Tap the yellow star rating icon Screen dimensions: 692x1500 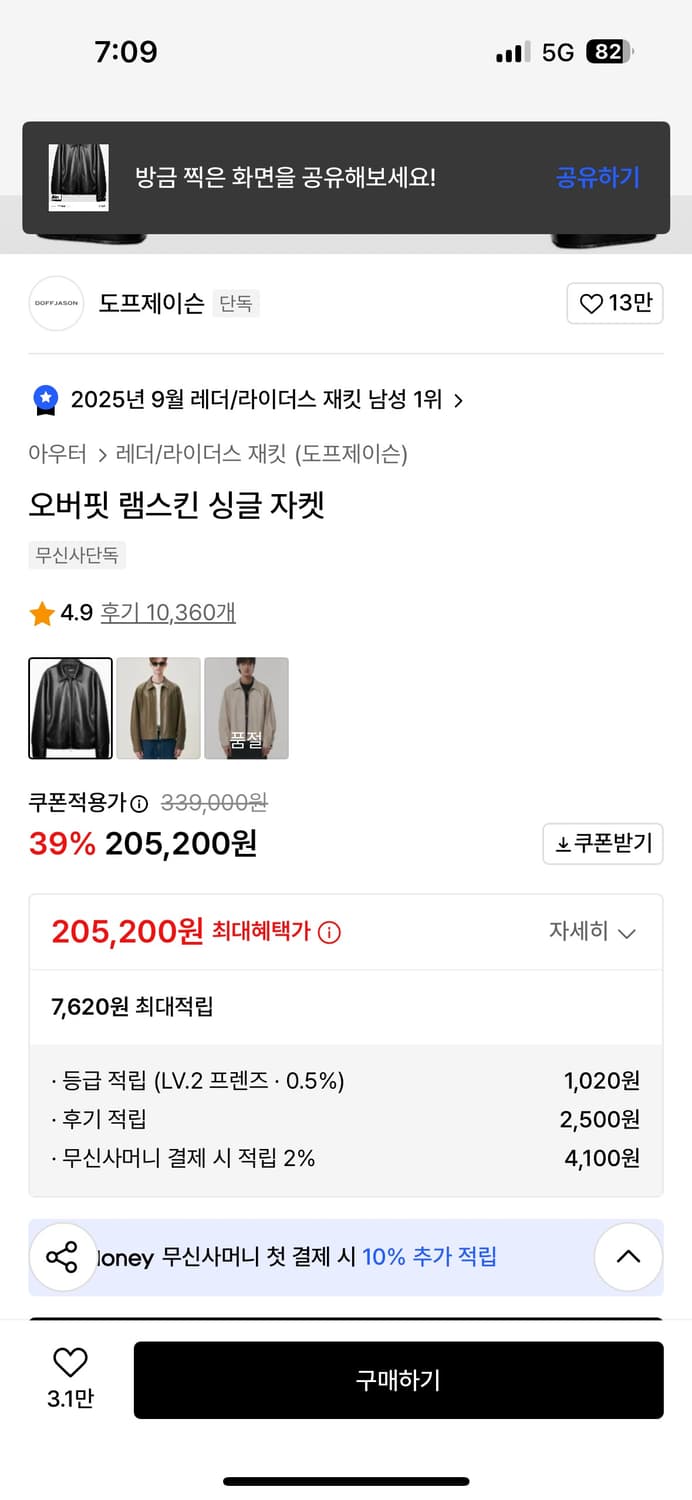point(41,613)
